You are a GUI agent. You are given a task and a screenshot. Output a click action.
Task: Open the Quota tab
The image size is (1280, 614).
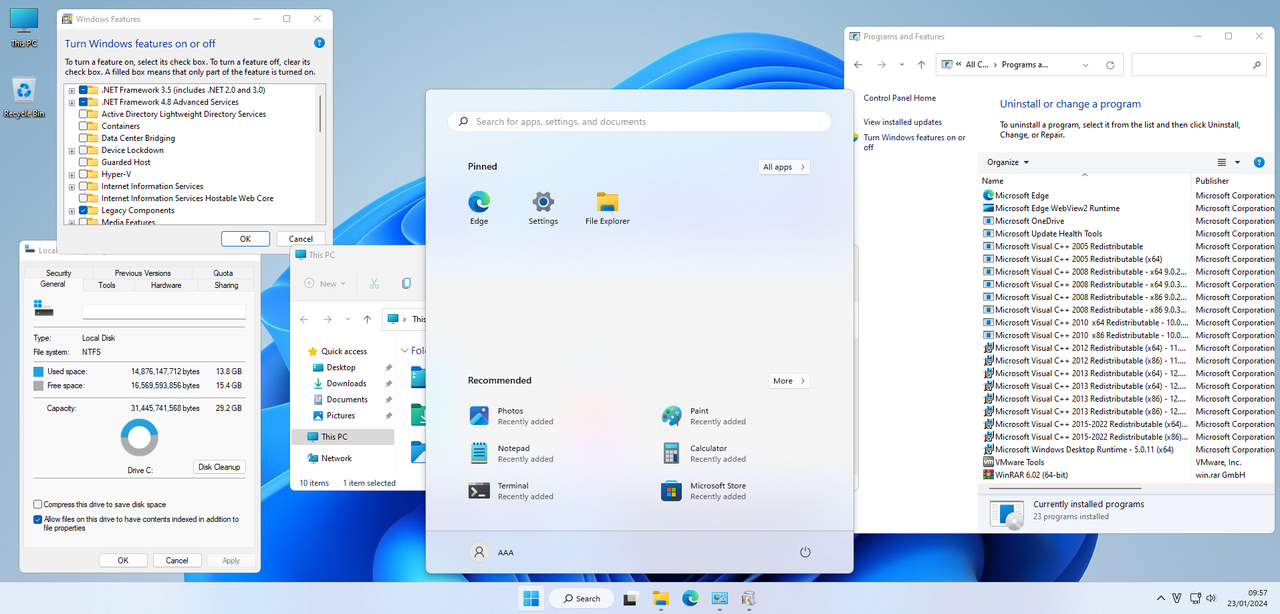point(222,273)
